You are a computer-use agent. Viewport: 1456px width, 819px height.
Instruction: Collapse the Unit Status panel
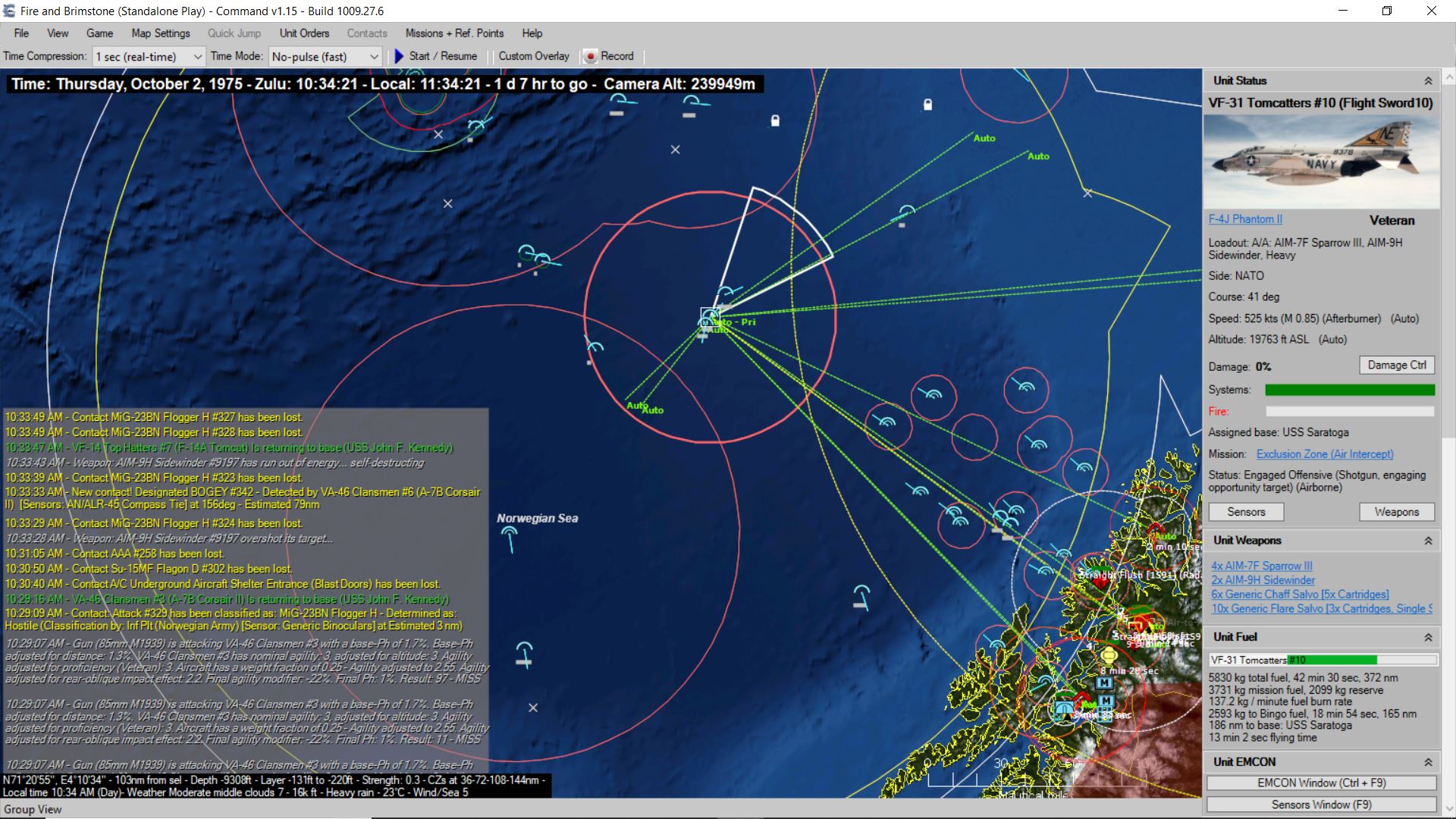click(x=1428, y=81)
